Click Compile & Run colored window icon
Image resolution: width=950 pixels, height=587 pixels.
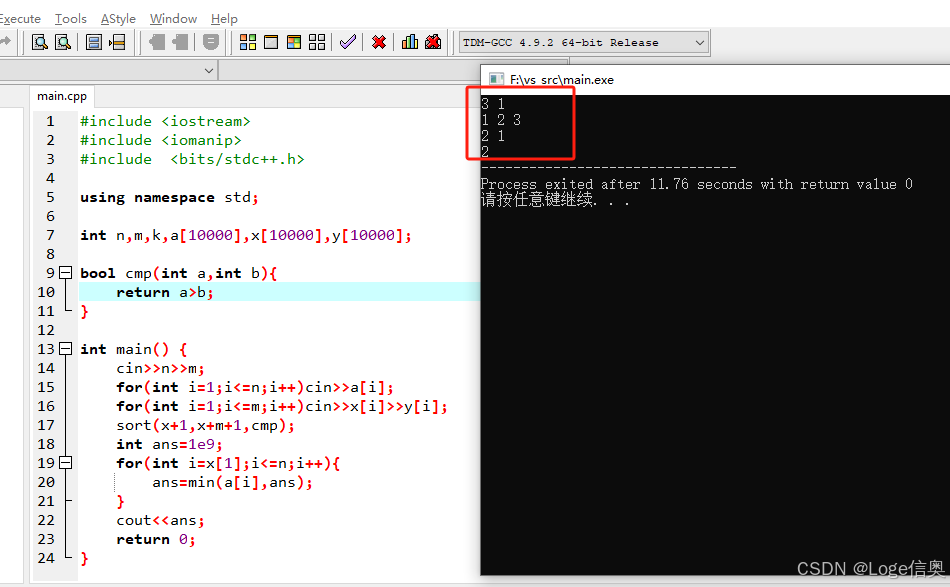tap(294, 42)
